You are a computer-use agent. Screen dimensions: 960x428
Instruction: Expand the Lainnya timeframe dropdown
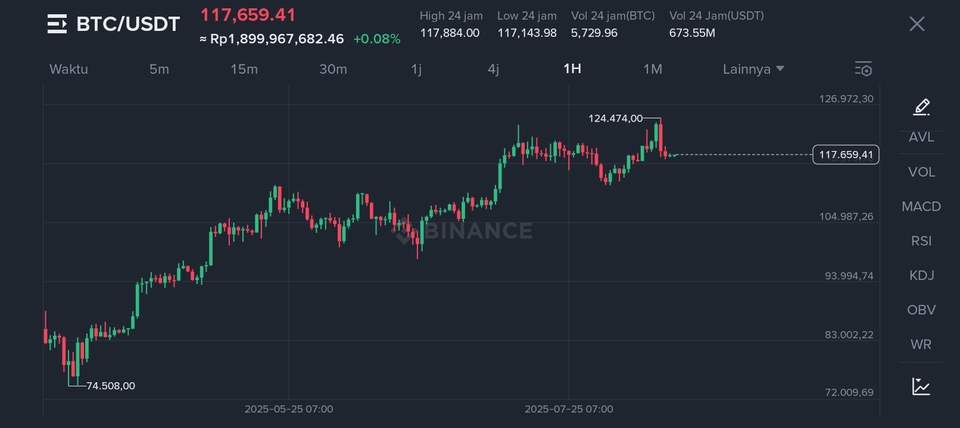tap(753, 69)
